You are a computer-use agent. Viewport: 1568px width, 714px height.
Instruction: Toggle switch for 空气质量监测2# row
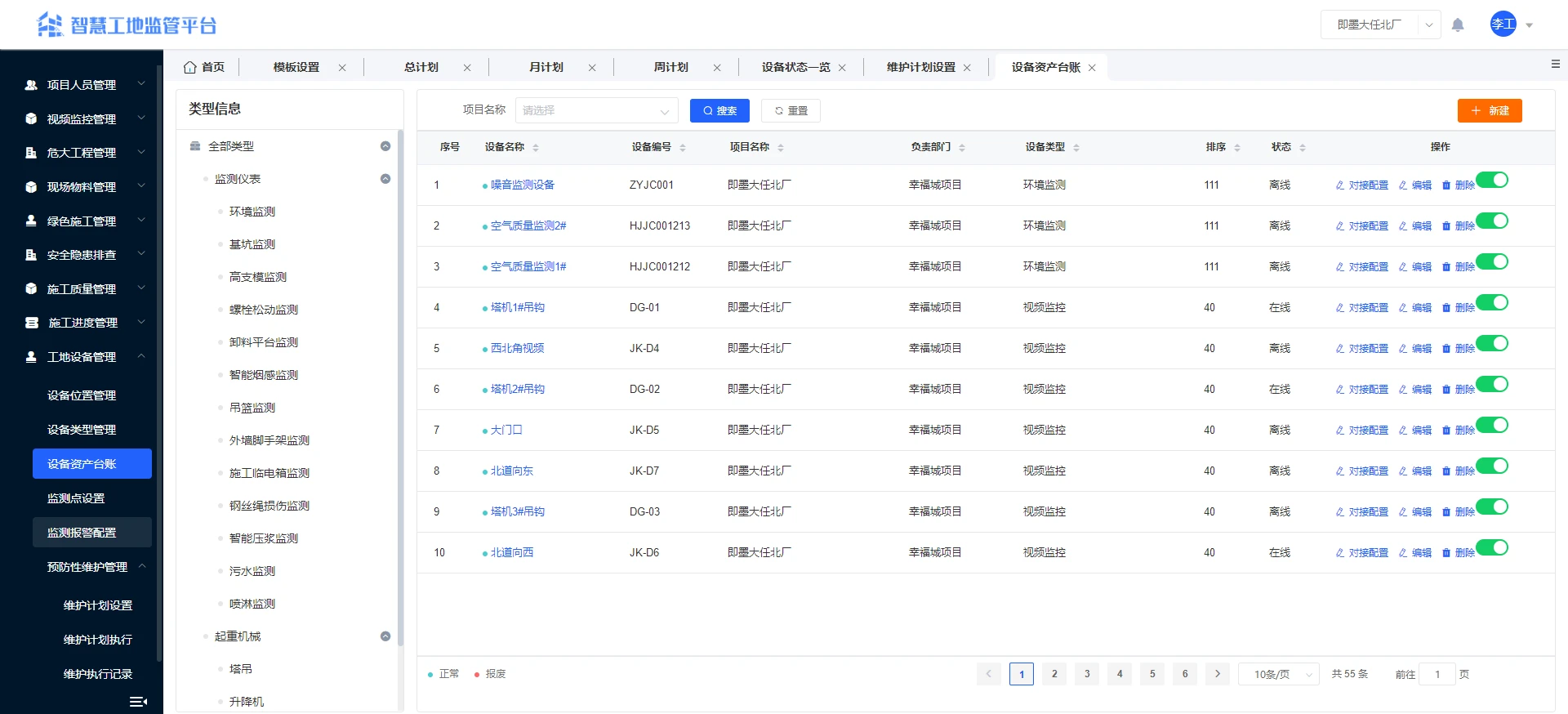(1492, 221)
